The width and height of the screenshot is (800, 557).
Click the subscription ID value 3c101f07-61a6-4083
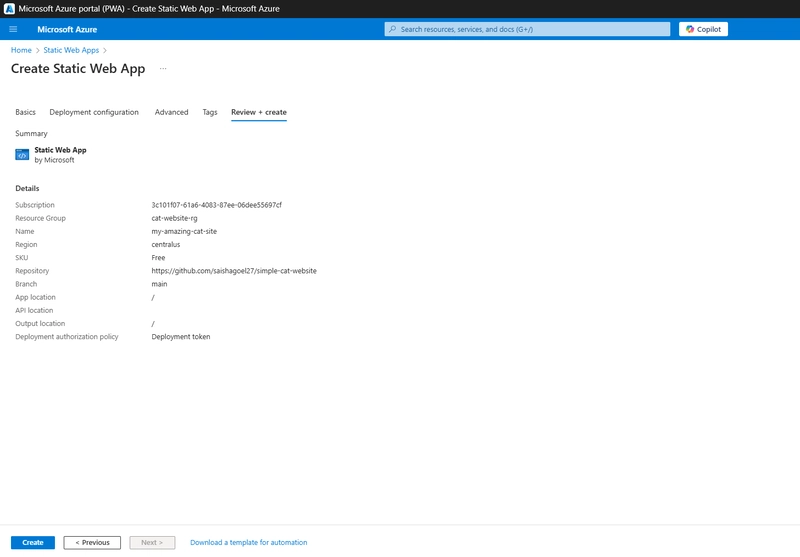[216, 205]
